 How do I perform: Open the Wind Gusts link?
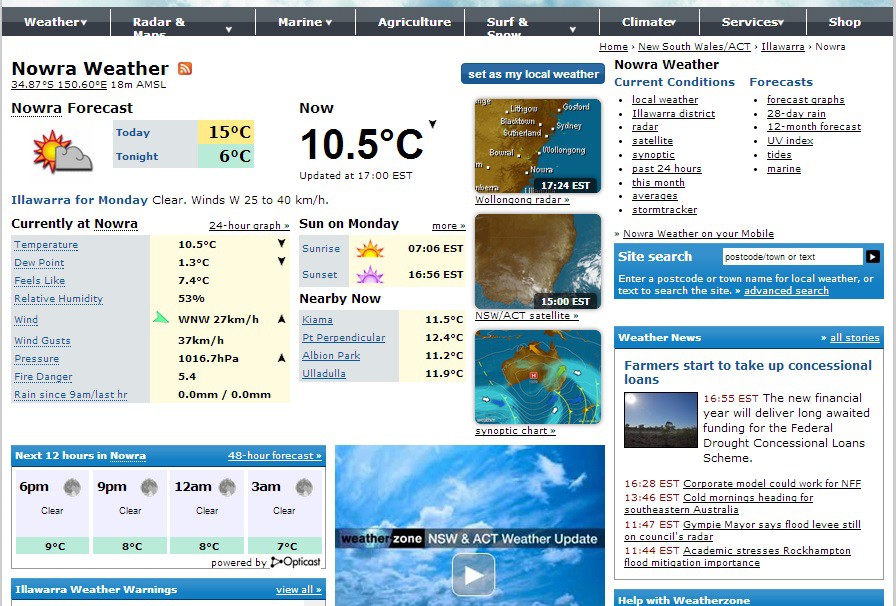42,341
